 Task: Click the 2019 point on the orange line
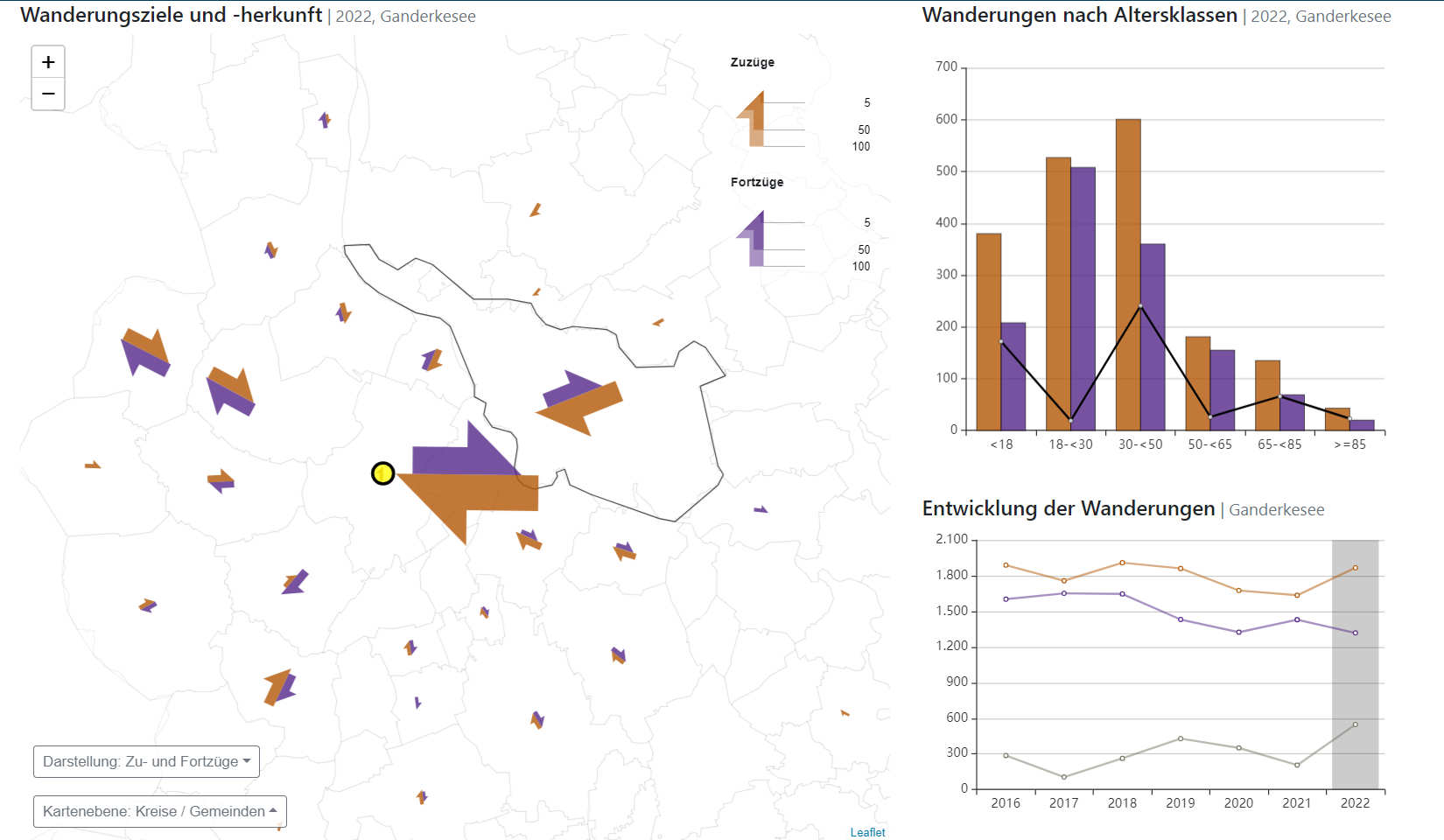pyautogui.click(x=1181, y=569)
